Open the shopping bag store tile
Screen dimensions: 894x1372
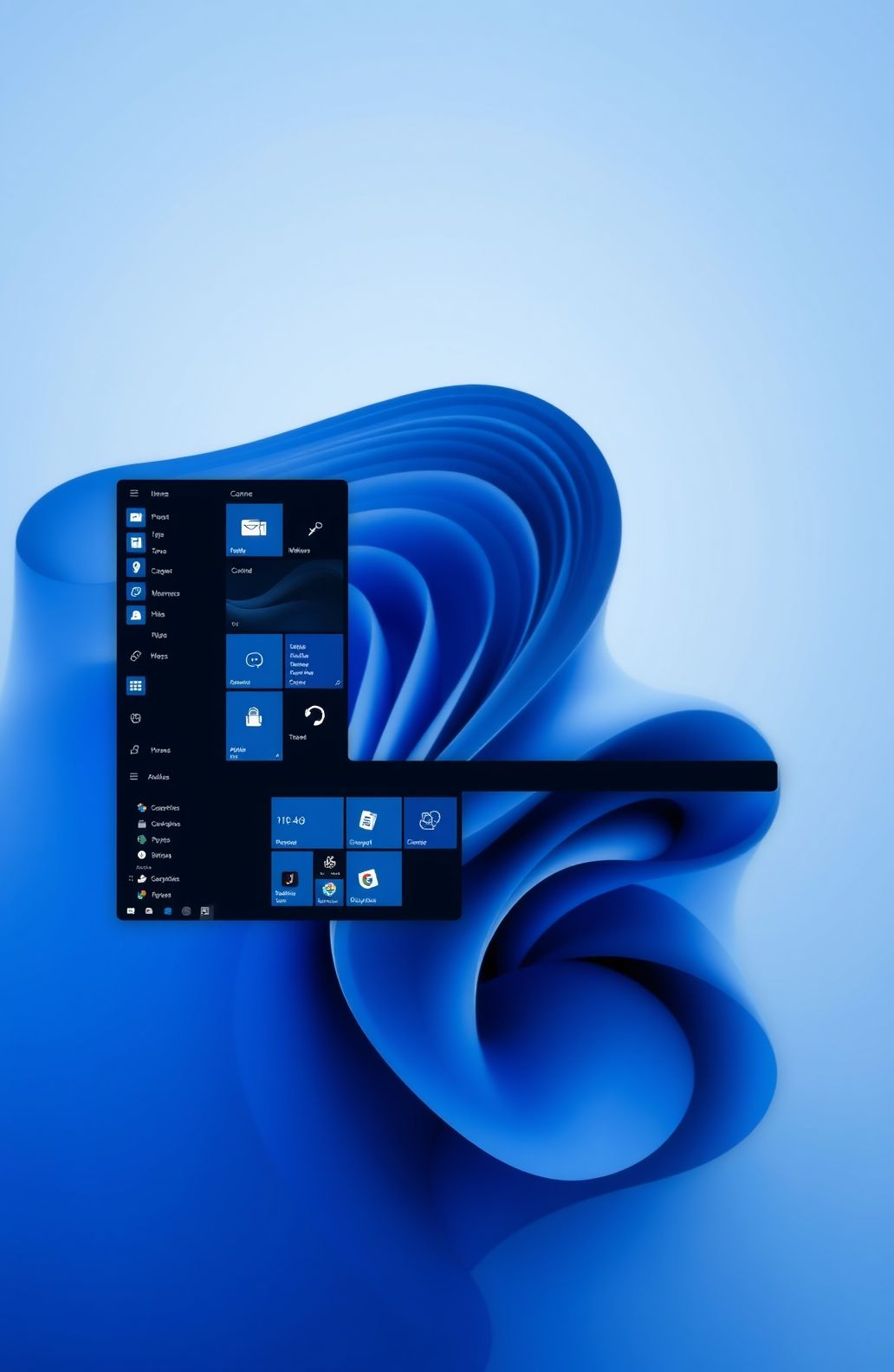point(254,726)
